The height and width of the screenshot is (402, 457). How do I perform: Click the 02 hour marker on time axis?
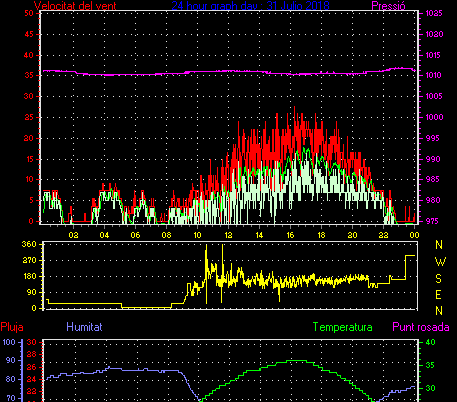pyautogui.click(x=73, y=235)
